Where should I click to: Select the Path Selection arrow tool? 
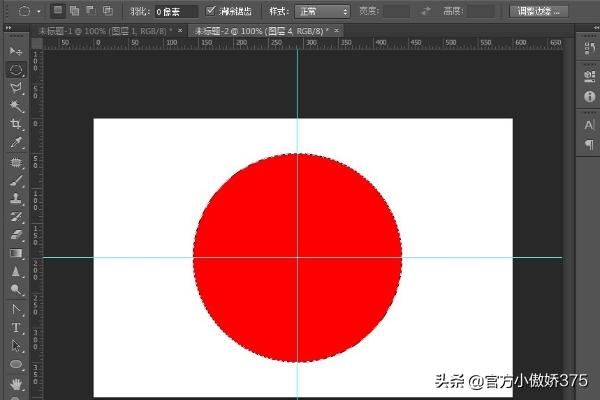point(16,346)
